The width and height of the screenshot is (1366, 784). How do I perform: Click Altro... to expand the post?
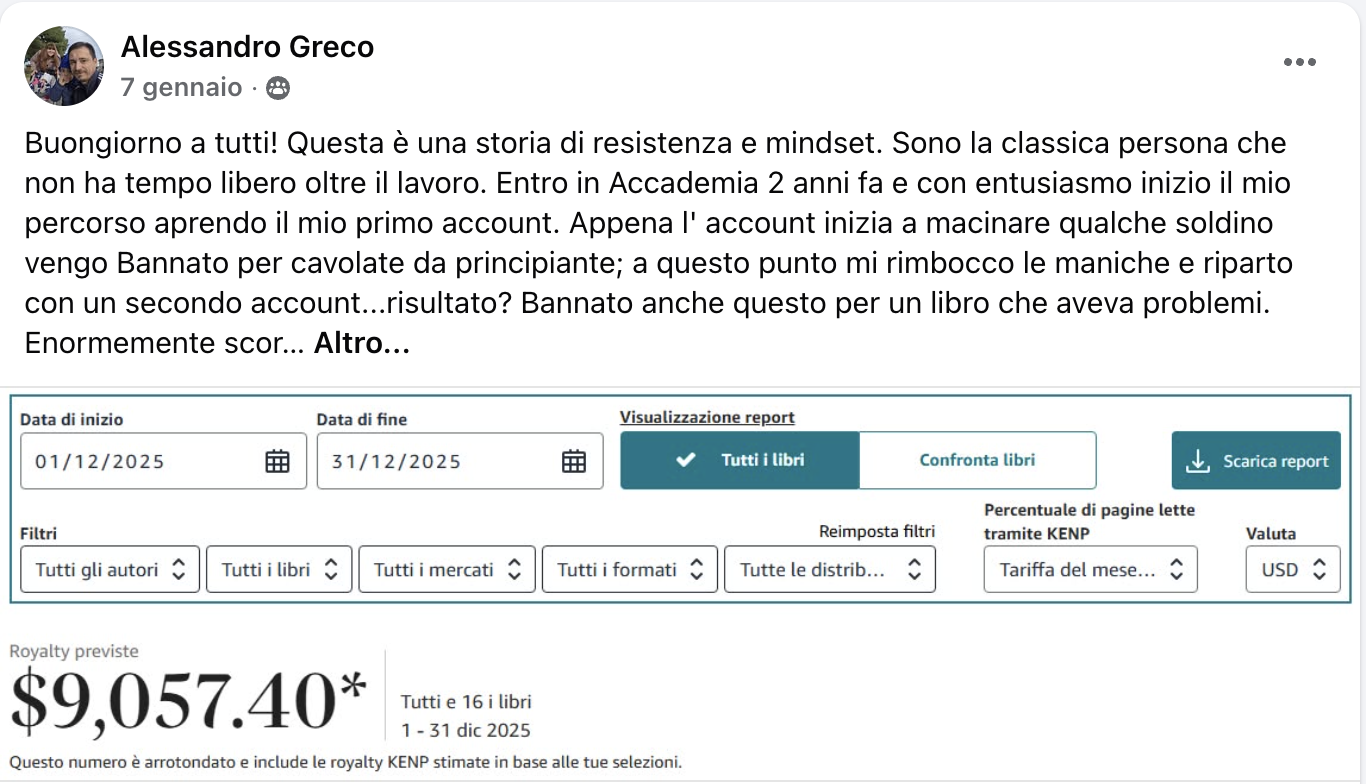(362, 344)
